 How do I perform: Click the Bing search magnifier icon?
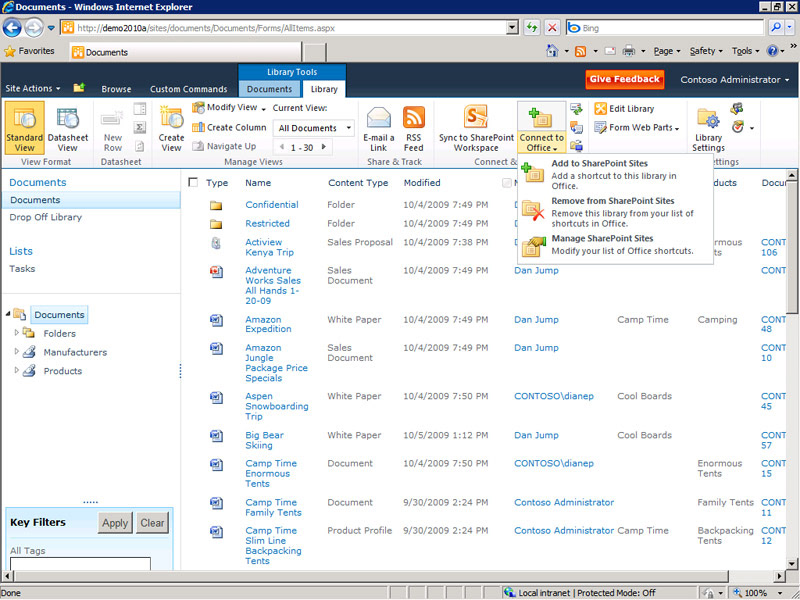pos(776,28)
